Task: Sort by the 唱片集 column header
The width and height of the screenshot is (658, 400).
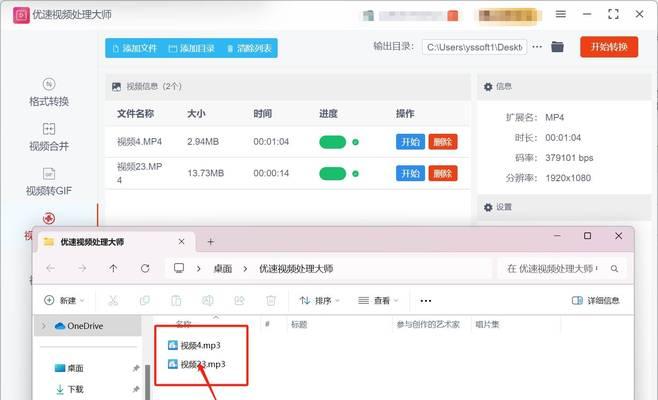Action: coord(487,324)
